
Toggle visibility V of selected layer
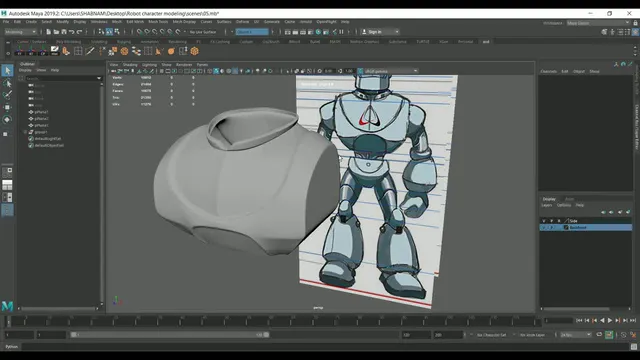tap(544, 227)
